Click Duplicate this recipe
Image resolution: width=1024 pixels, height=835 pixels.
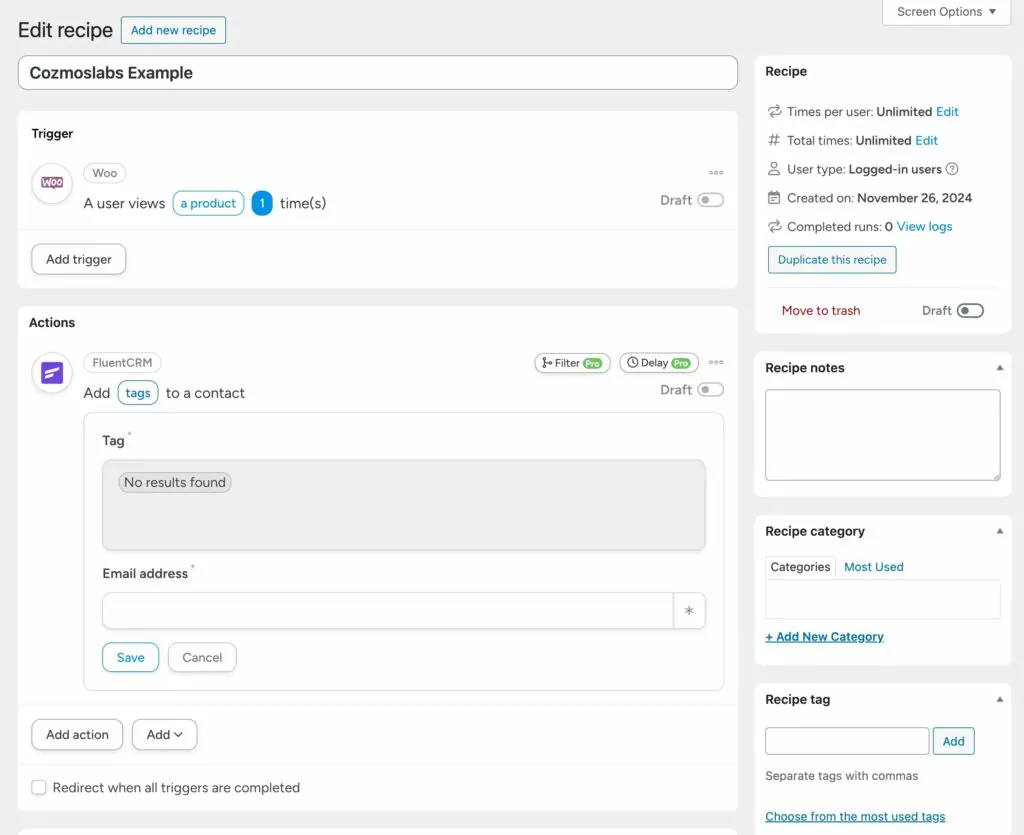(x=832, y=260)
